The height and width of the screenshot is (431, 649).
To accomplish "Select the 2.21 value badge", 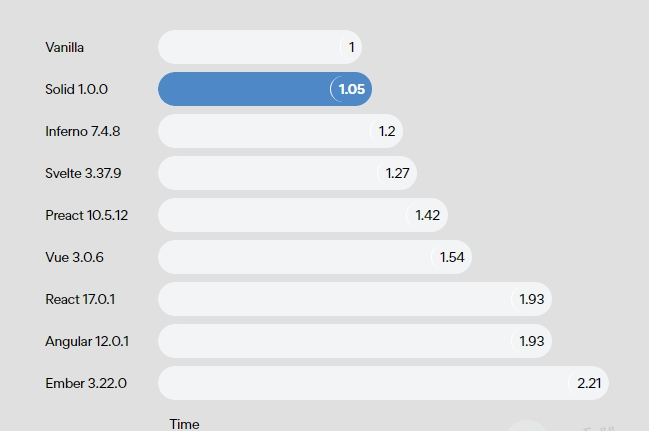I will point(588,383).
